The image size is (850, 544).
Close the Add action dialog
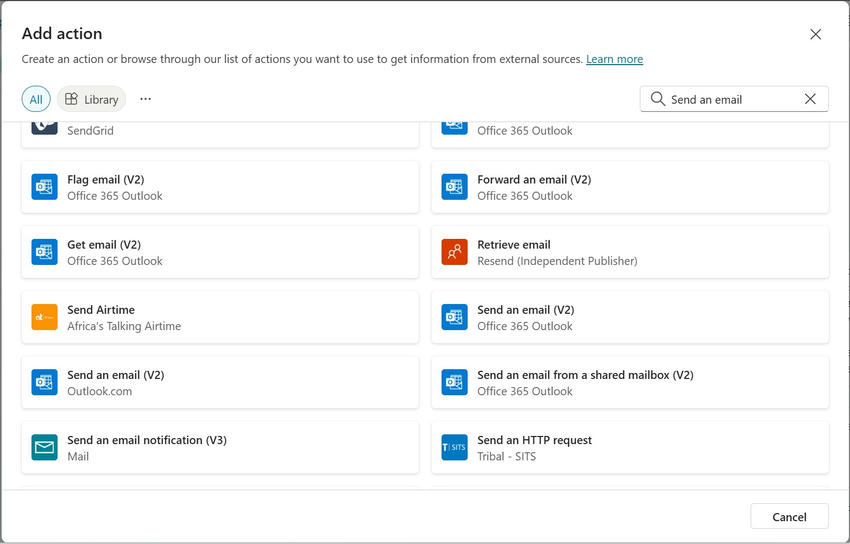pyautogui.click(x=815, y=34)
